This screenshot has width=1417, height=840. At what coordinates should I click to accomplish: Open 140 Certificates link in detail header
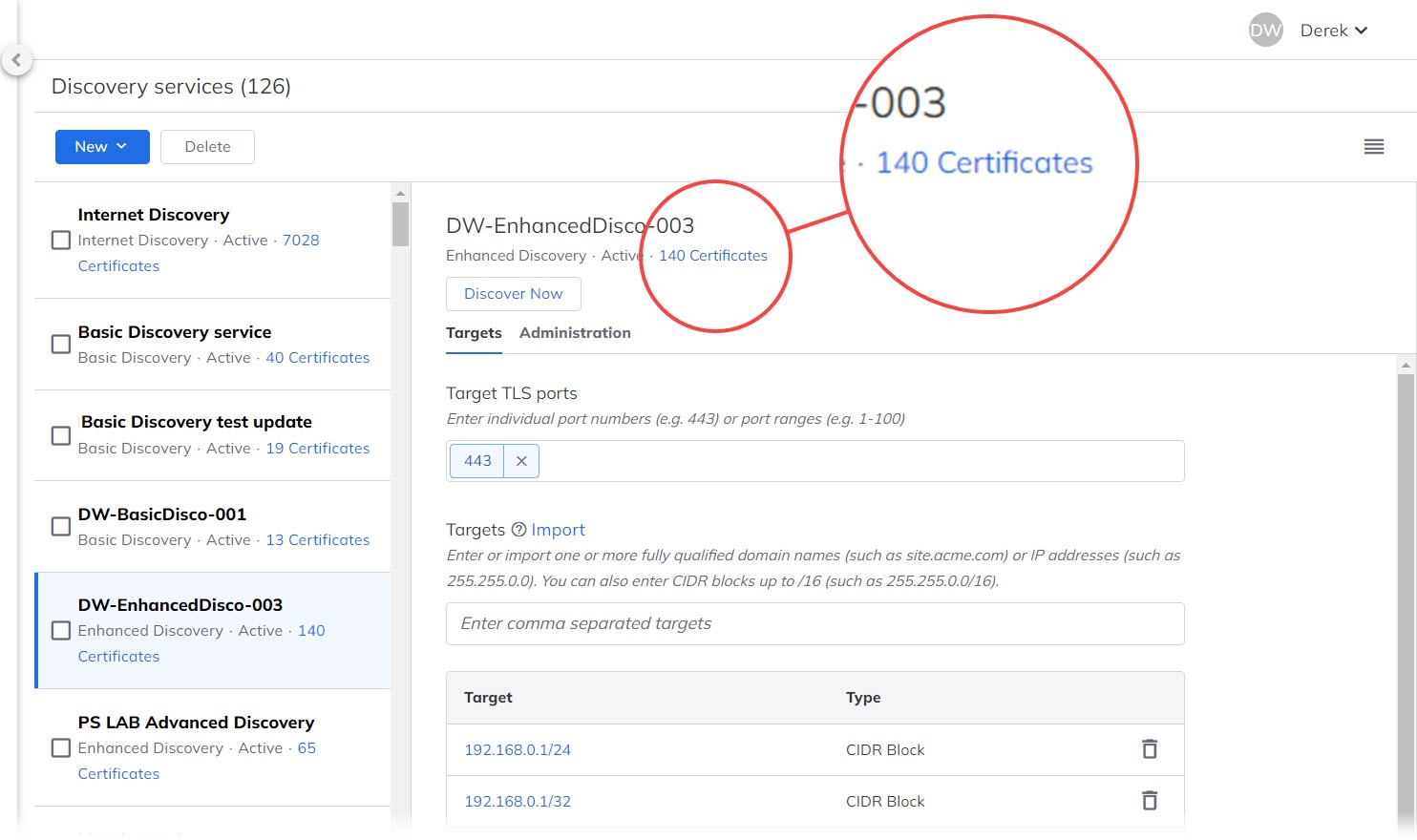click(x=713, y=256)
